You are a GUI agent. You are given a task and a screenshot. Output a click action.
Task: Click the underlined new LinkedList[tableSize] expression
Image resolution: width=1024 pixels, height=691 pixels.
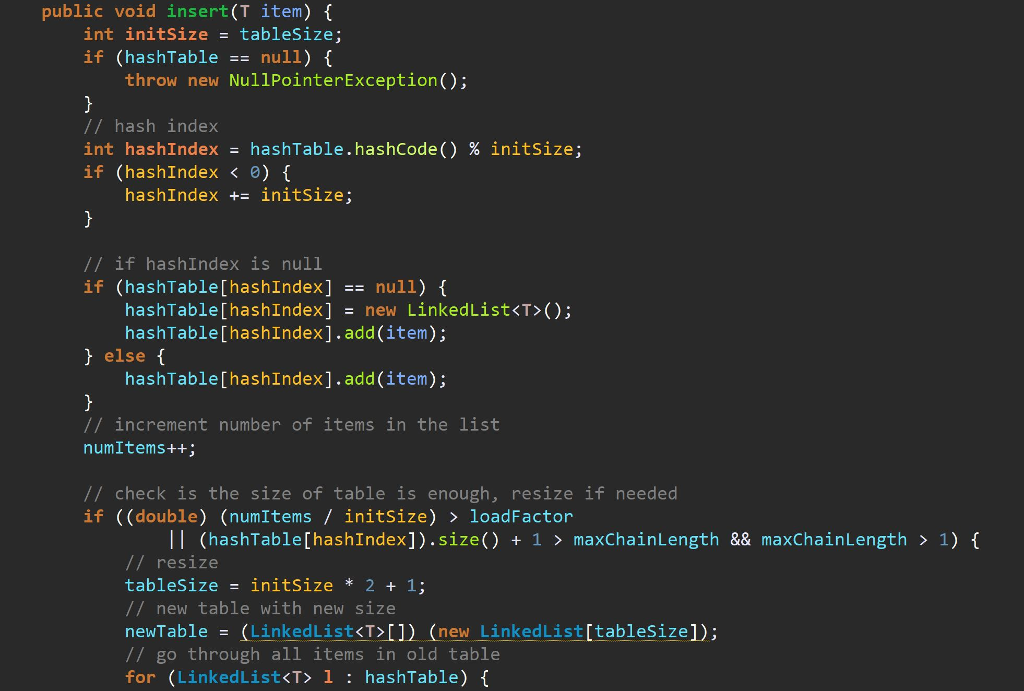pos(567,631)
